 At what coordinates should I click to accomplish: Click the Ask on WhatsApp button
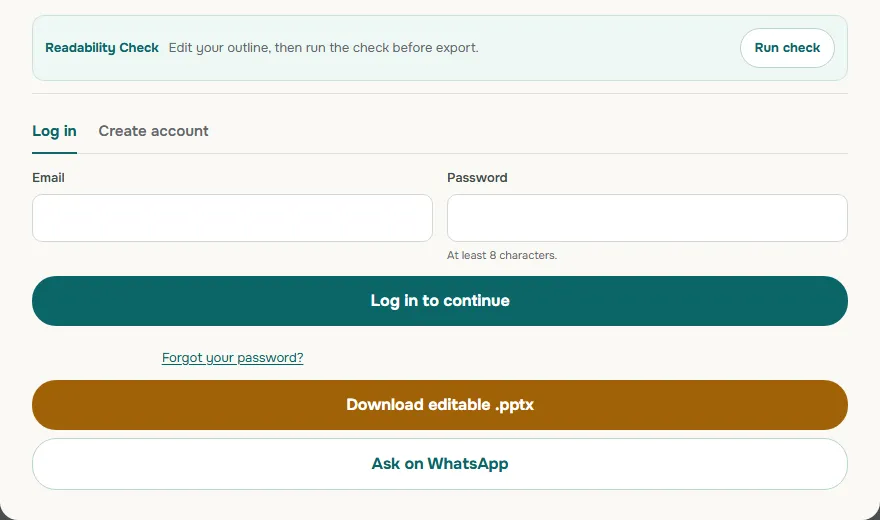click(x=440, y=464)
